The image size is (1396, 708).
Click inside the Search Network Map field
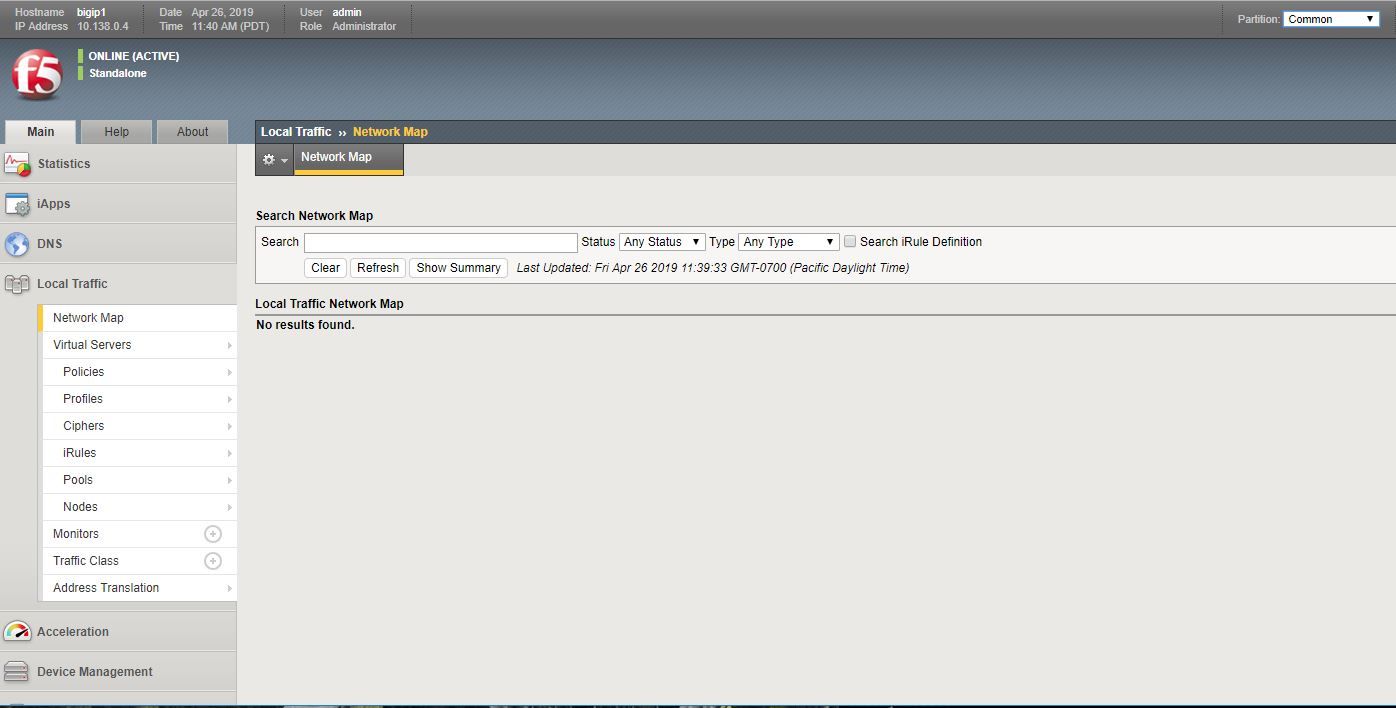(440, 242)
